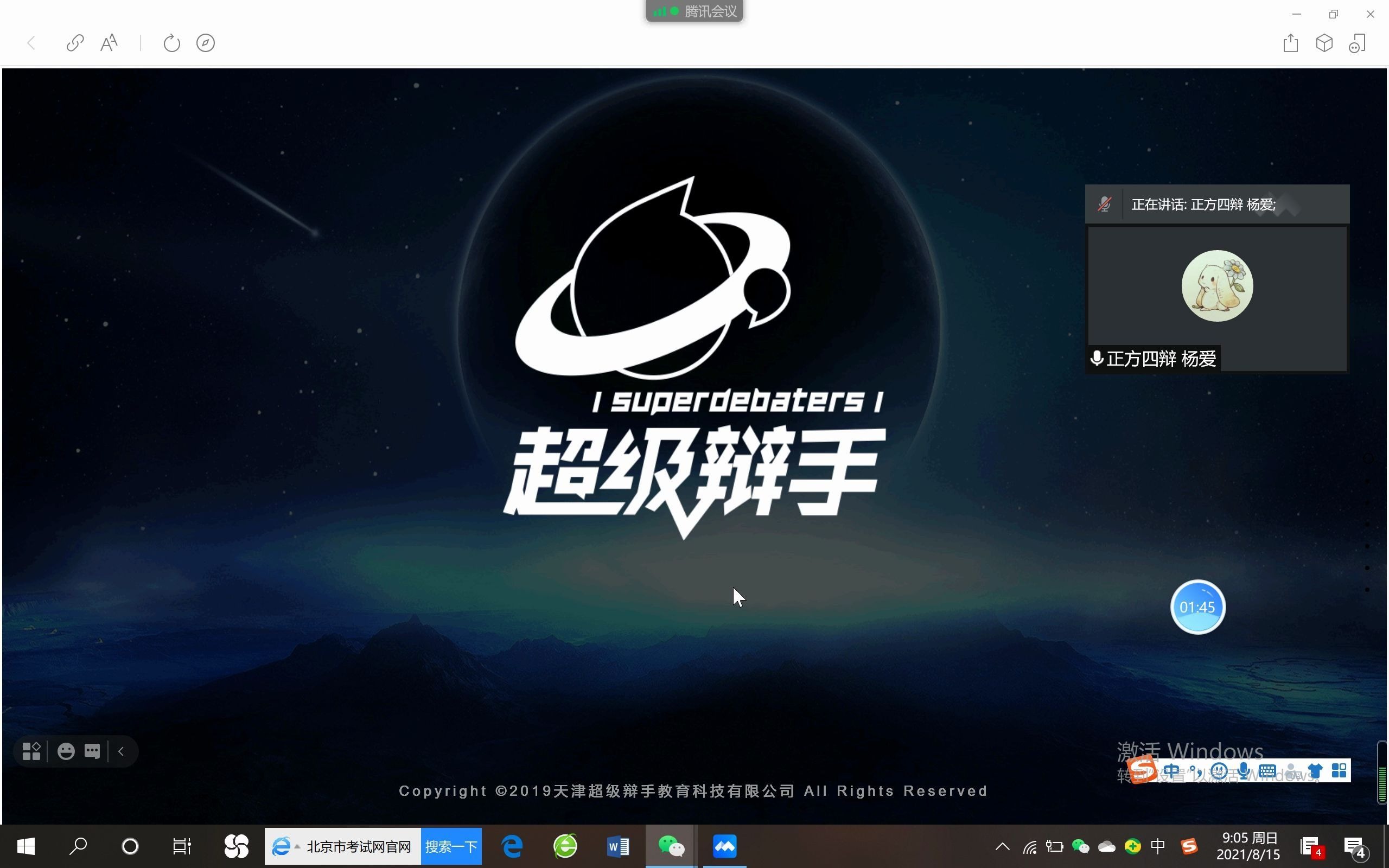Click the 搜索一下 search button
Viewport: 1389px width, 868px height.
[x=451, y=847]
